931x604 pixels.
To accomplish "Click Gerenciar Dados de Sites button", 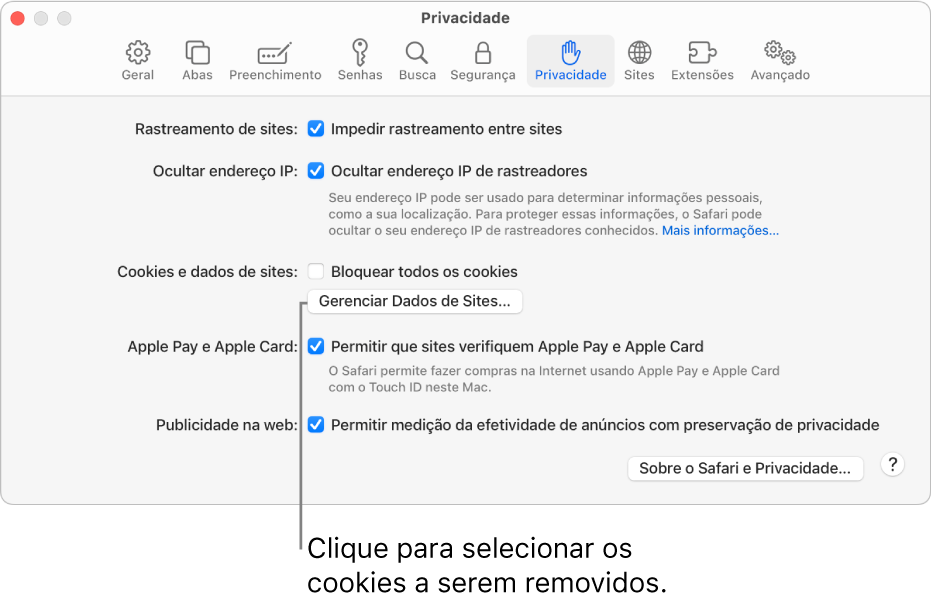I will tap(414, 301).
